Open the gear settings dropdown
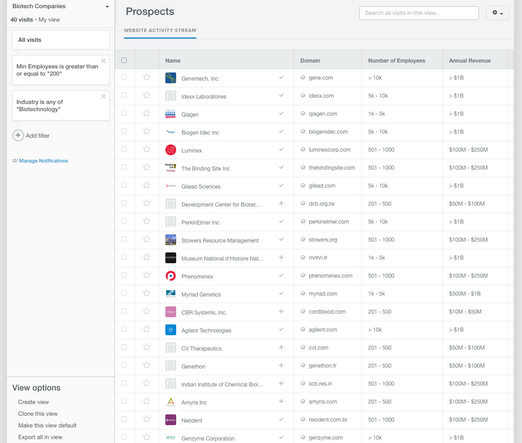522x443 pixels. tap(497, 13)
